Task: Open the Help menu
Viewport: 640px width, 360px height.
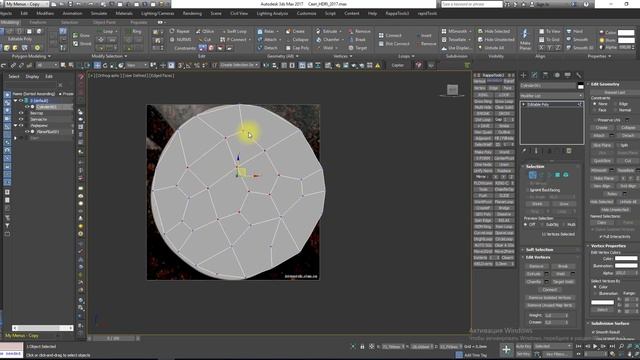Action: [372, 13]
